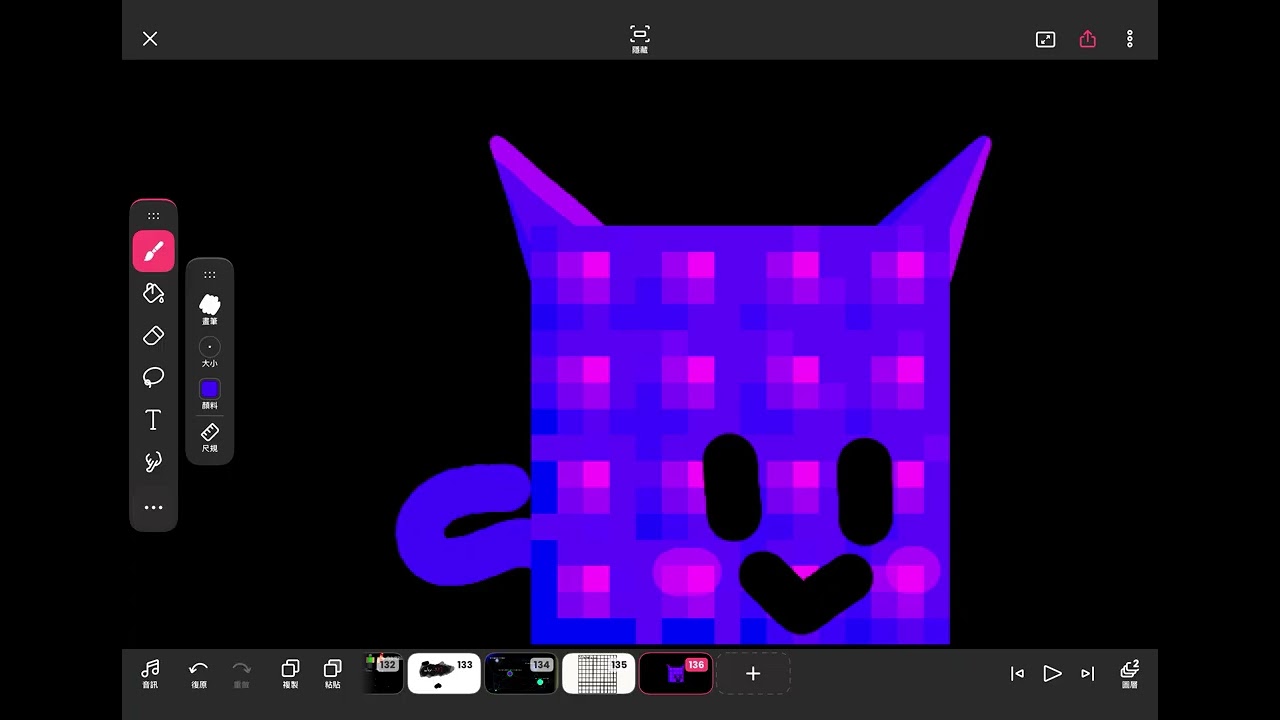Image resolution: width=1280 pixels, height=720 pixels.
Task: Open the brush type picker
Action: (209, 308)
